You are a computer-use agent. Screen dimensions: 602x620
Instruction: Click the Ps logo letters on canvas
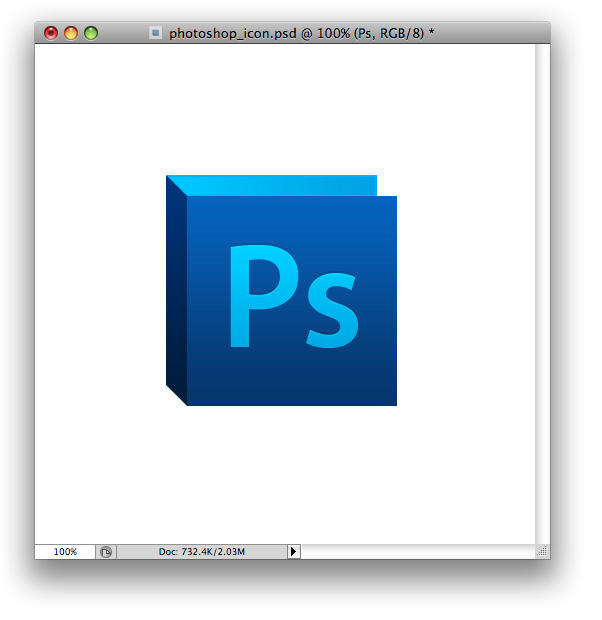[294, 297]
